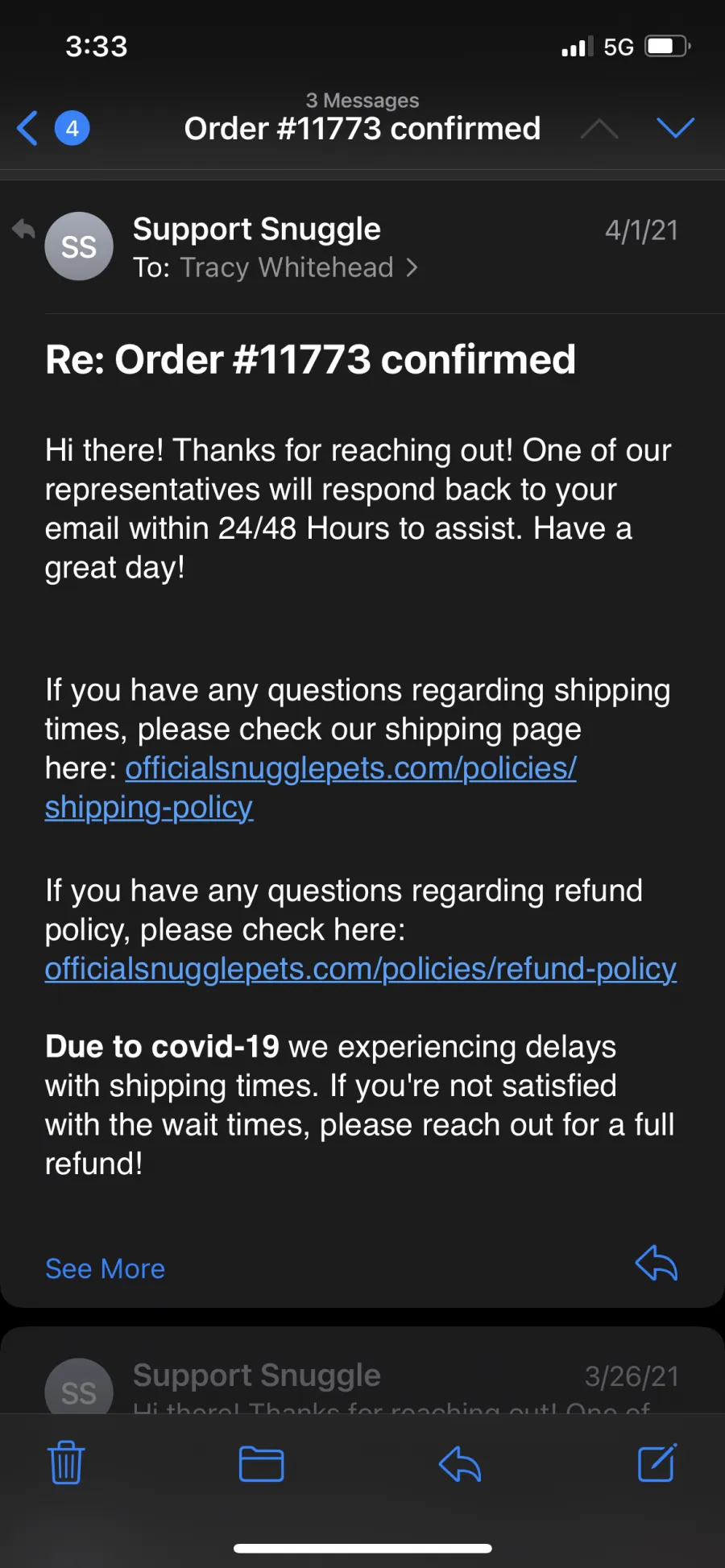Tap the SS sender avatar in the top message

pyautogui.click(x=79, y=246)
